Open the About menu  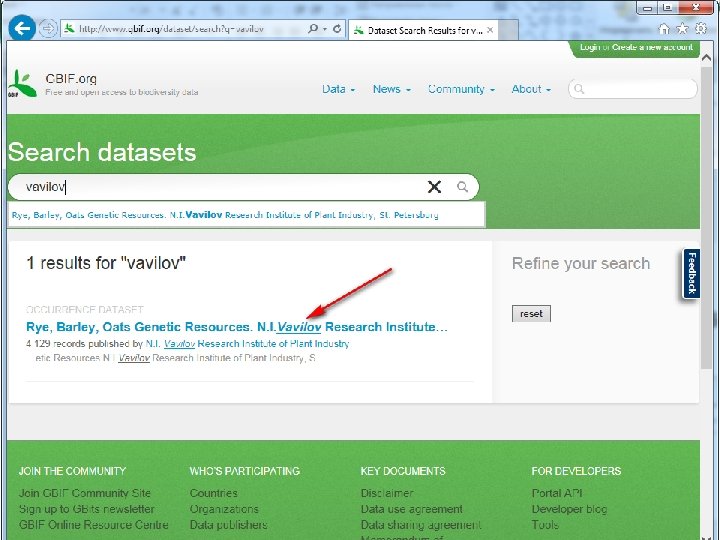531,89
